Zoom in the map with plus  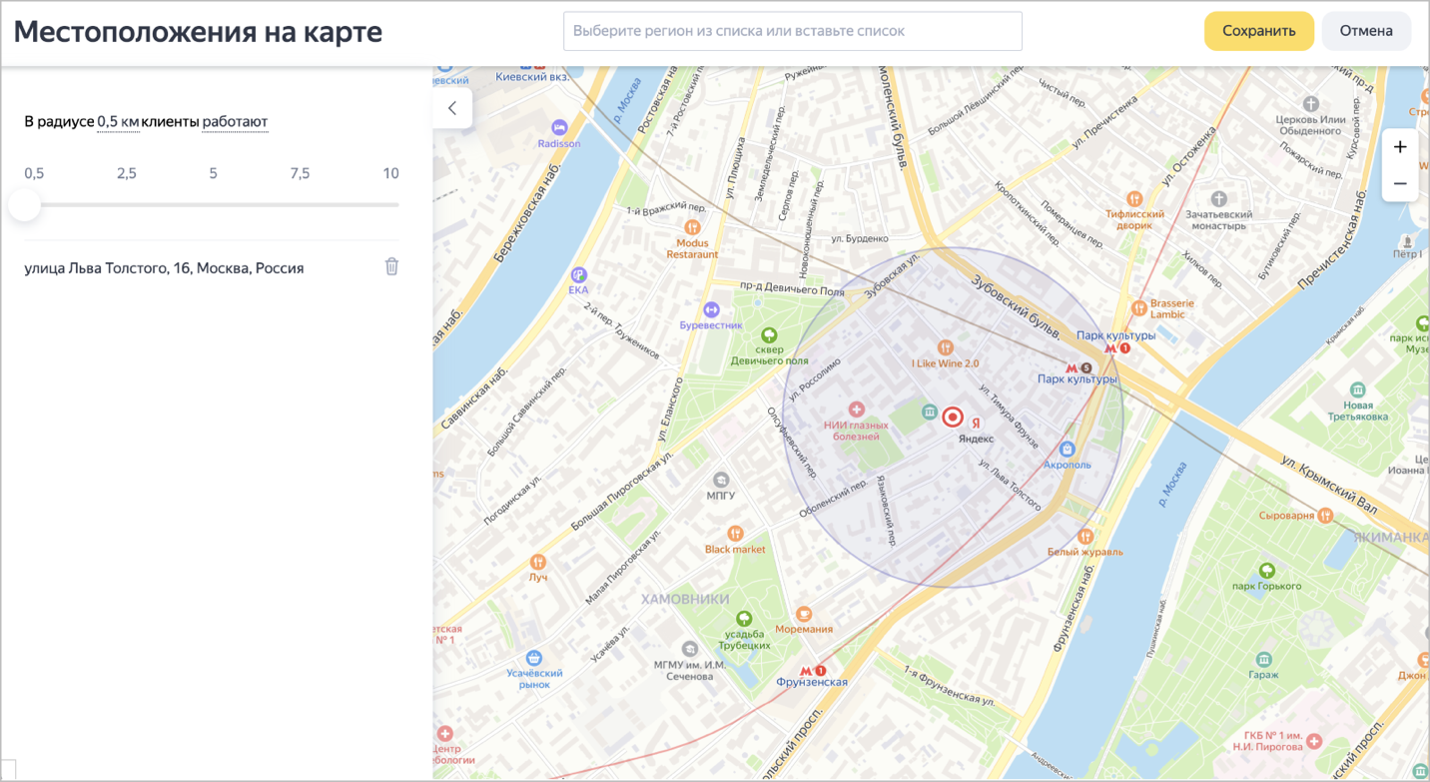point(1400,147)
